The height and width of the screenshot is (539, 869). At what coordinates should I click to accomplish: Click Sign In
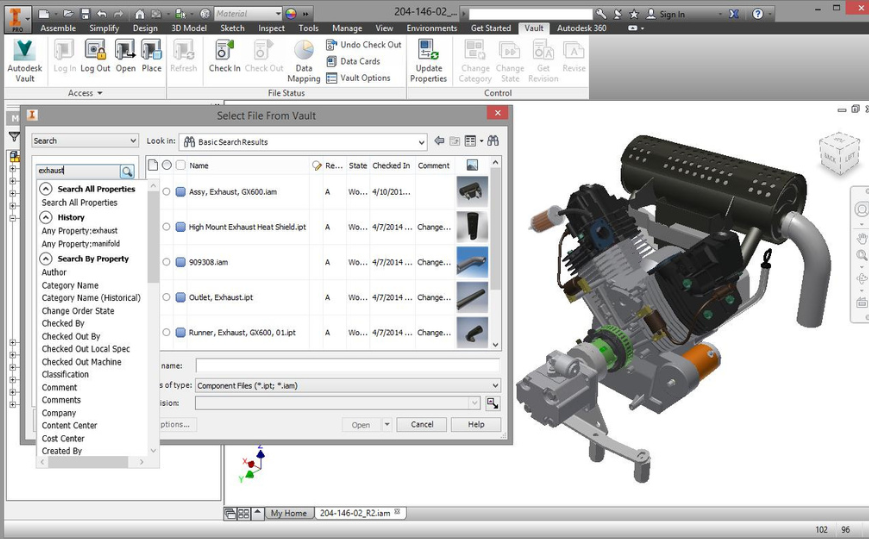[666, 14]
